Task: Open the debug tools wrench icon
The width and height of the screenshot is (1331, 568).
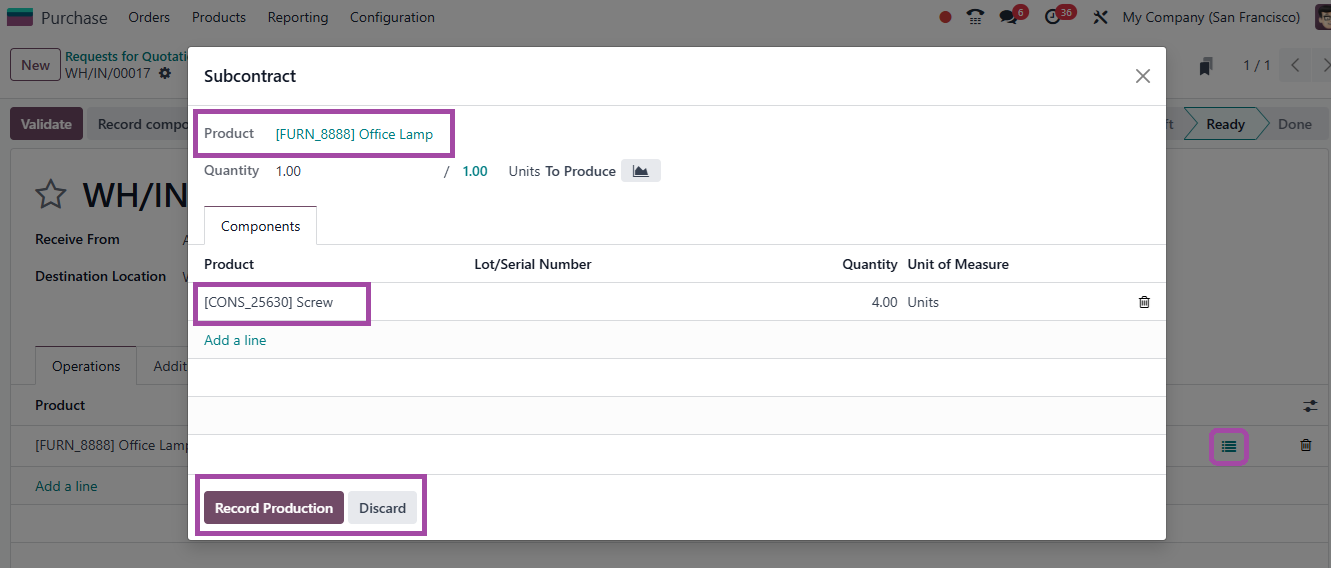Action: tap(1101, 17)
